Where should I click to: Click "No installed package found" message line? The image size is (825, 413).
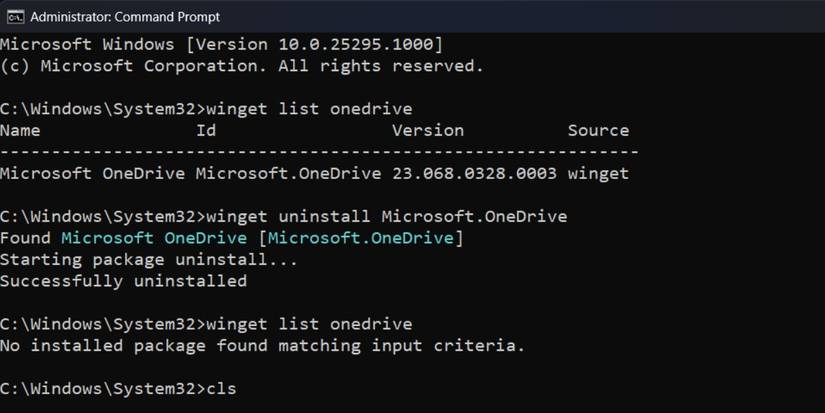click(262, 346)
